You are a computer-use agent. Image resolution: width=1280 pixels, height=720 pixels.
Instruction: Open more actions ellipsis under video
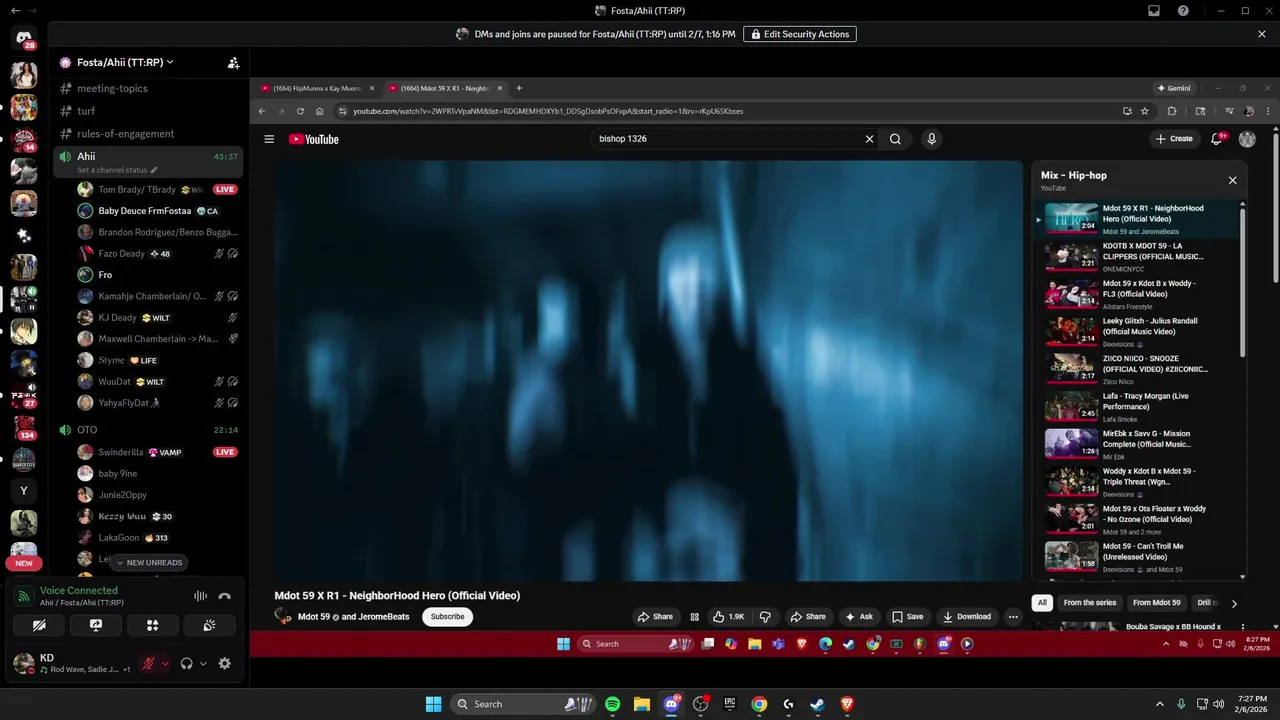(x=1013, y=617)
